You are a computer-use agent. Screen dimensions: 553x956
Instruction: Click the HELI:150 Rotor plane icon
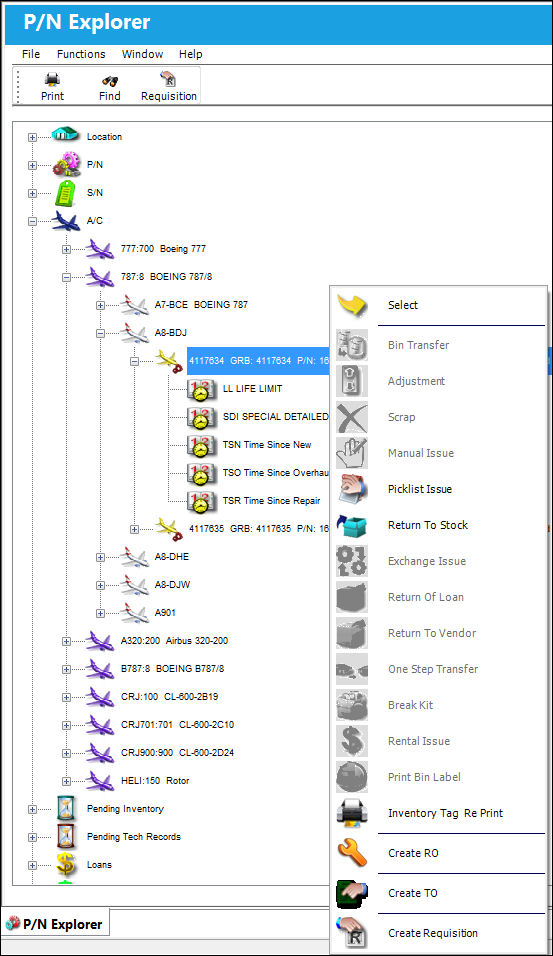100,780
